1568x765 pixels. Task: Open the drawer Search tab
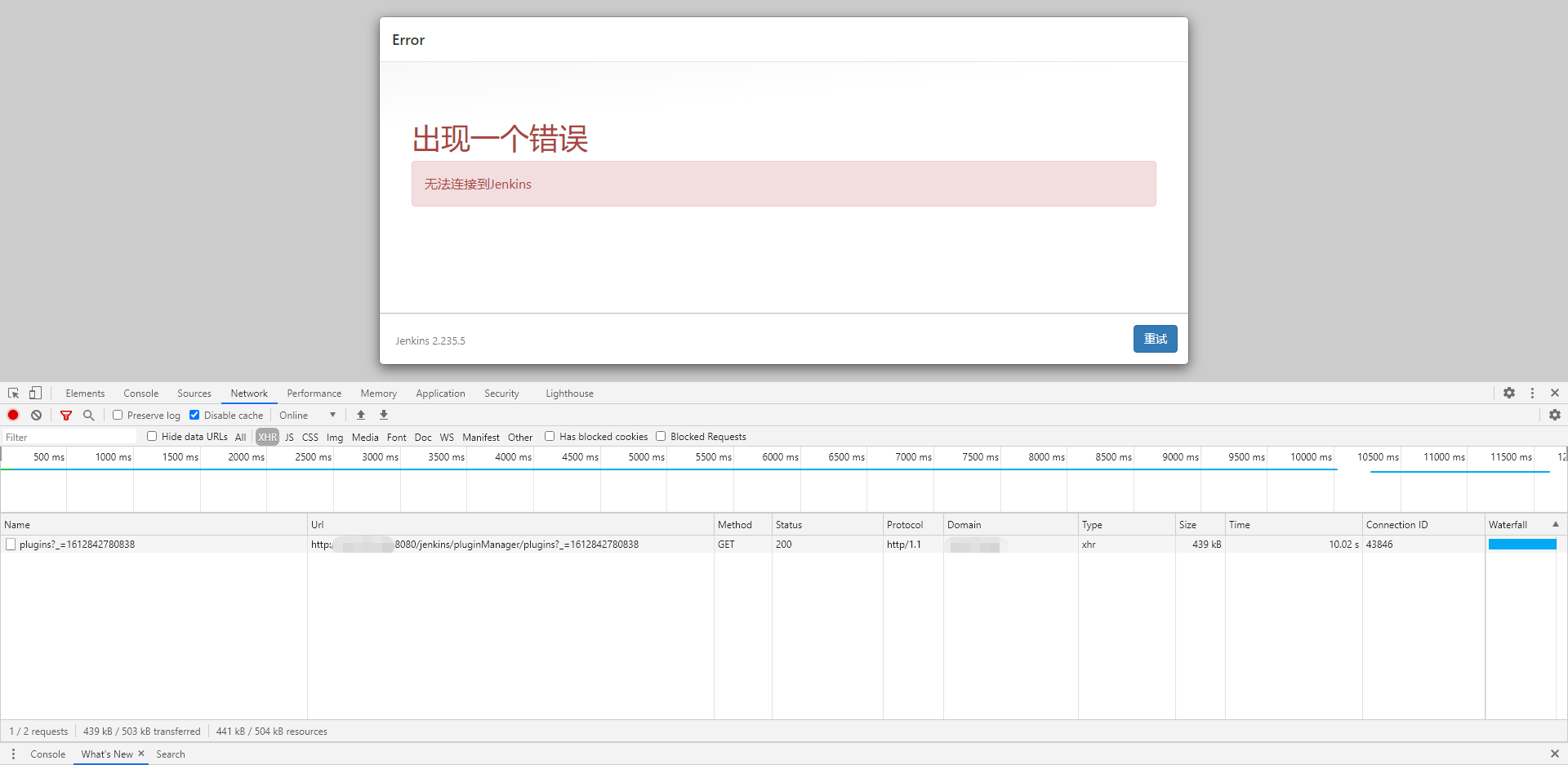(x=170, y=754)
